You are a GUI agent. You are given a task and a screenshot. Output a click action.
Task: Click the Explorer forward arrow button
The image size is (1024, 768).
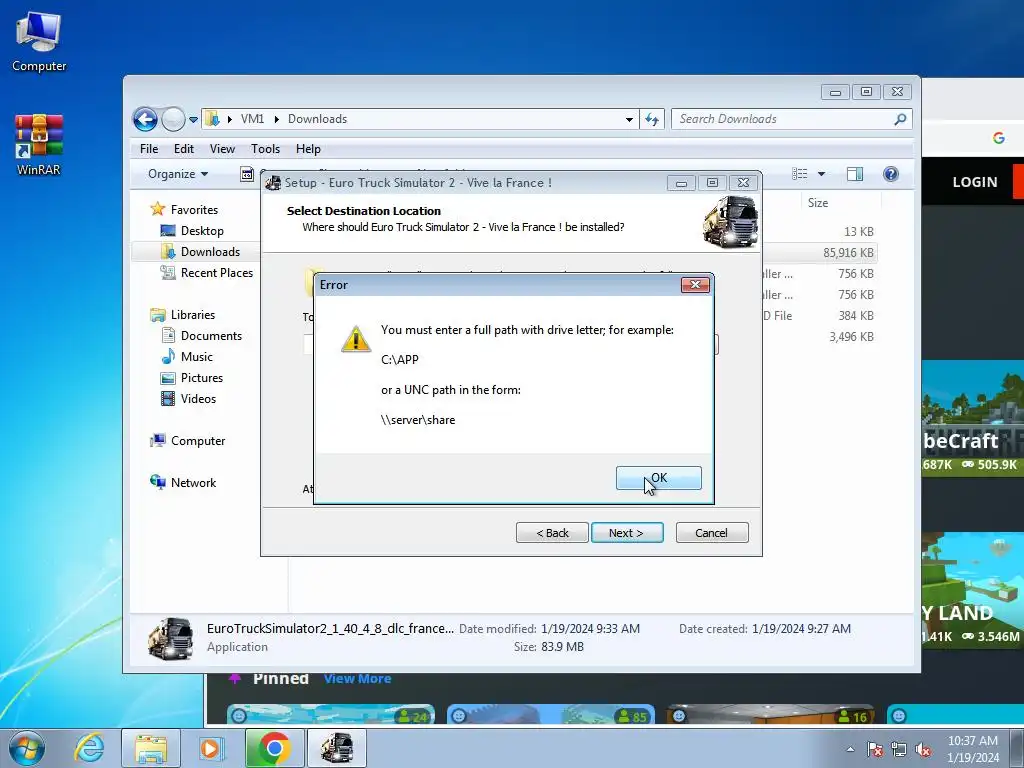click(x=173, y=120)
